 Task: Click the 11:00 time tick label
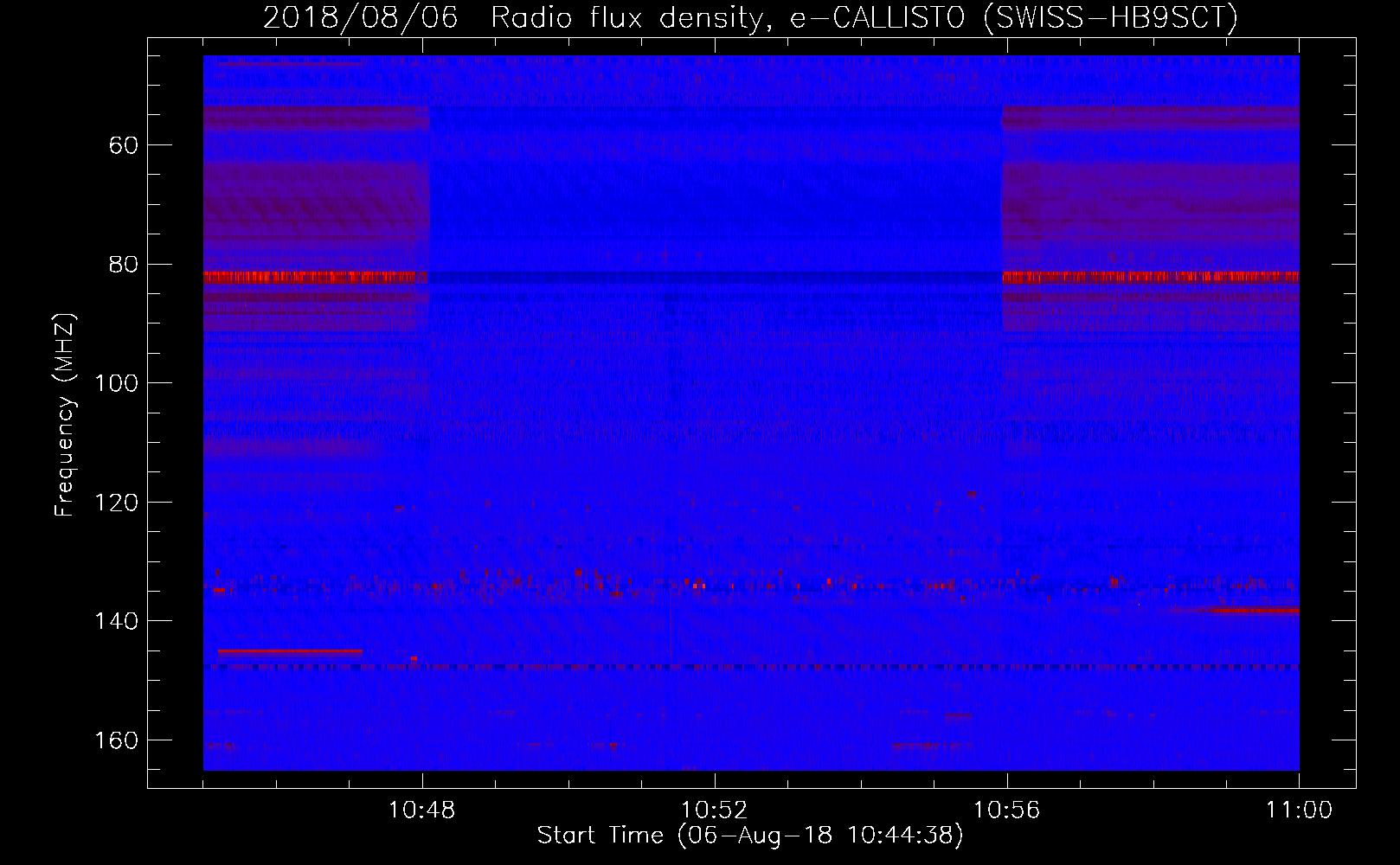(x=1299, y=811)
